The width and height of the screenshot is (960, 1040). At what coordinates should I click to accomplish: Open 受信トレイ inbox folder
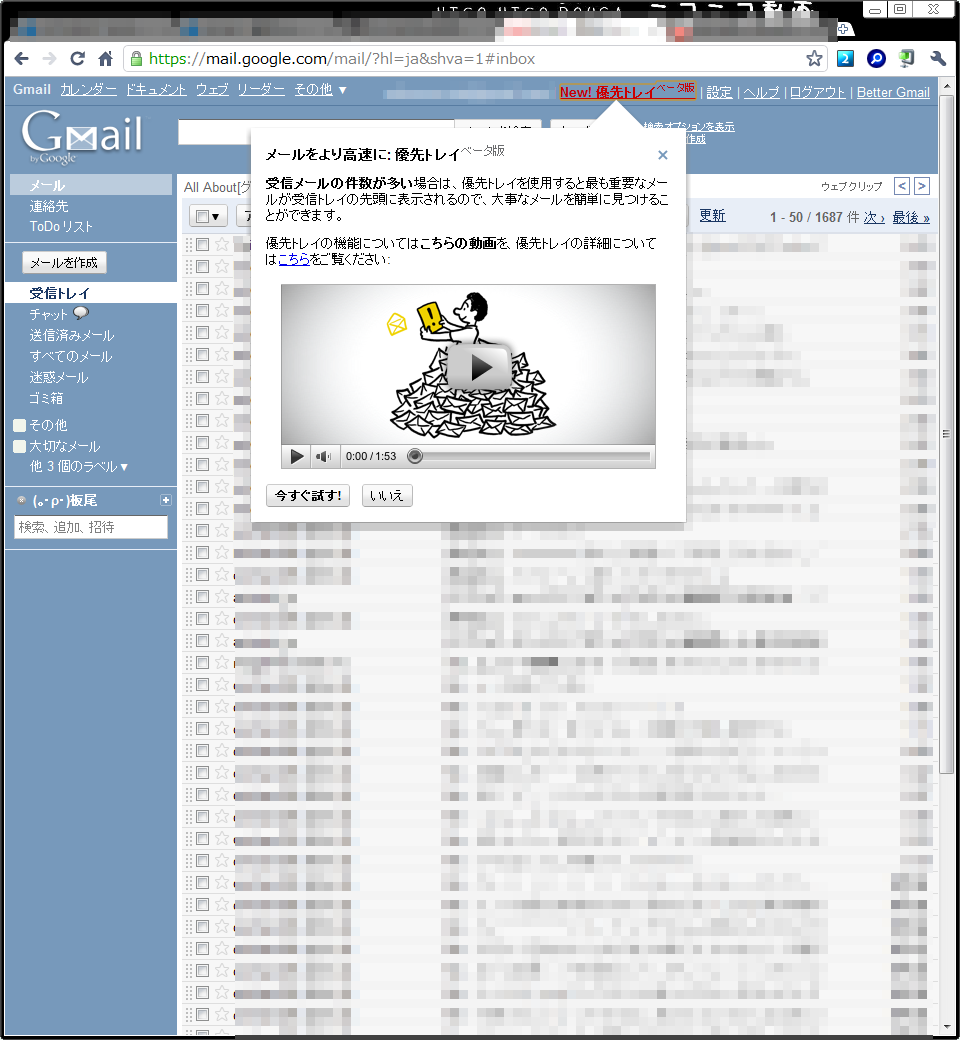pos(60,293)
